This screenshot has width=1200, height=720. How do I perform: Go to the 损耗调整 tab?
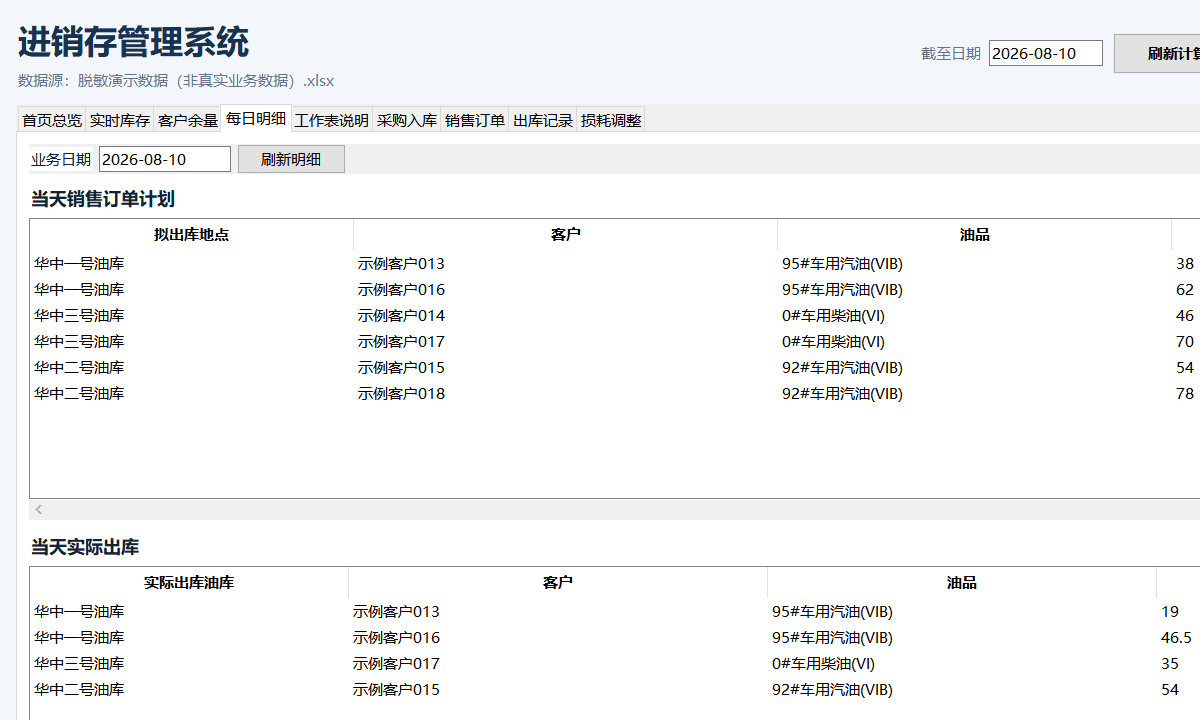[611, 121]
